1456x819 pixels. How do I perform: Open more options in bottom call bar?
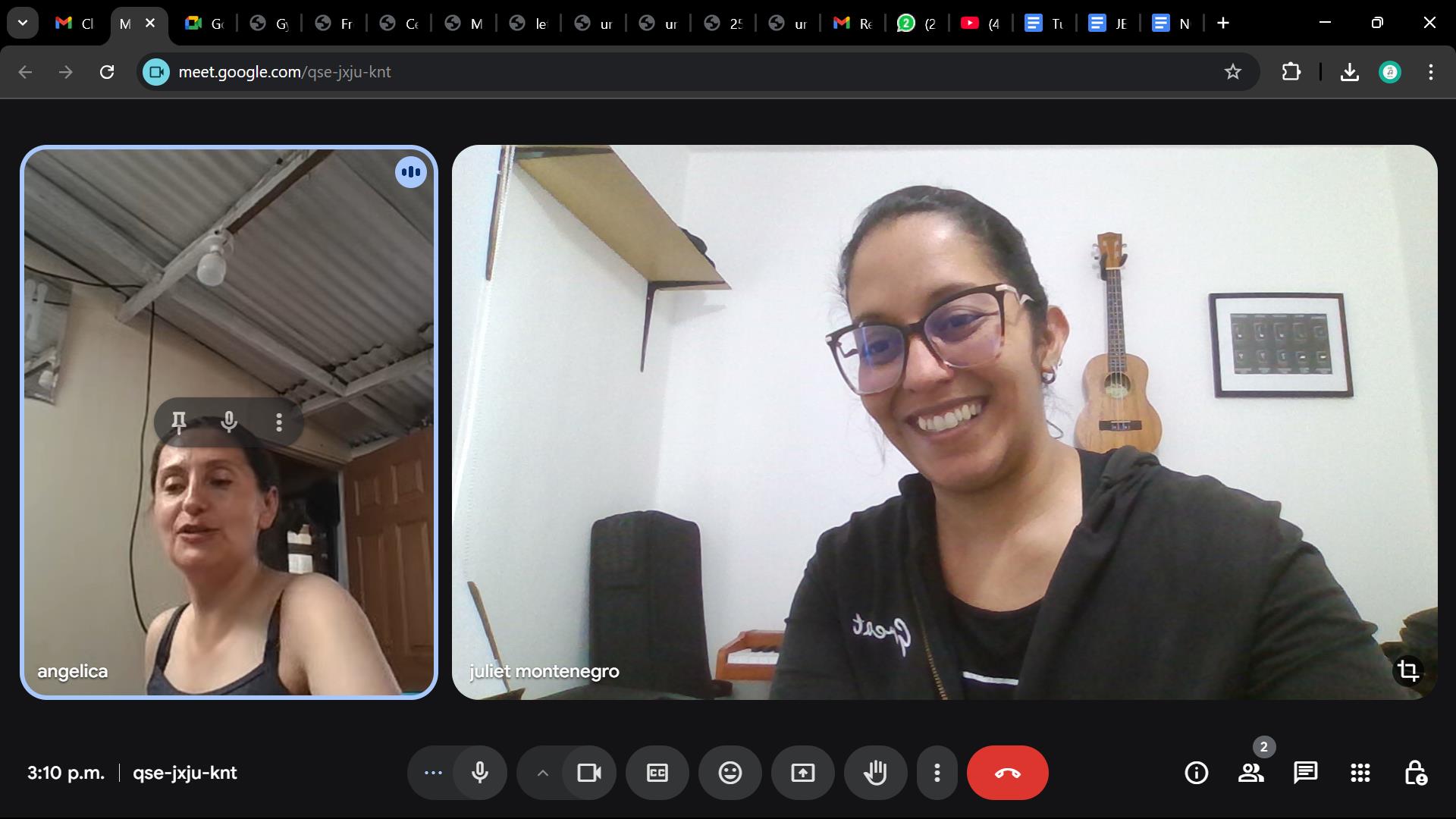pos(937,773)
